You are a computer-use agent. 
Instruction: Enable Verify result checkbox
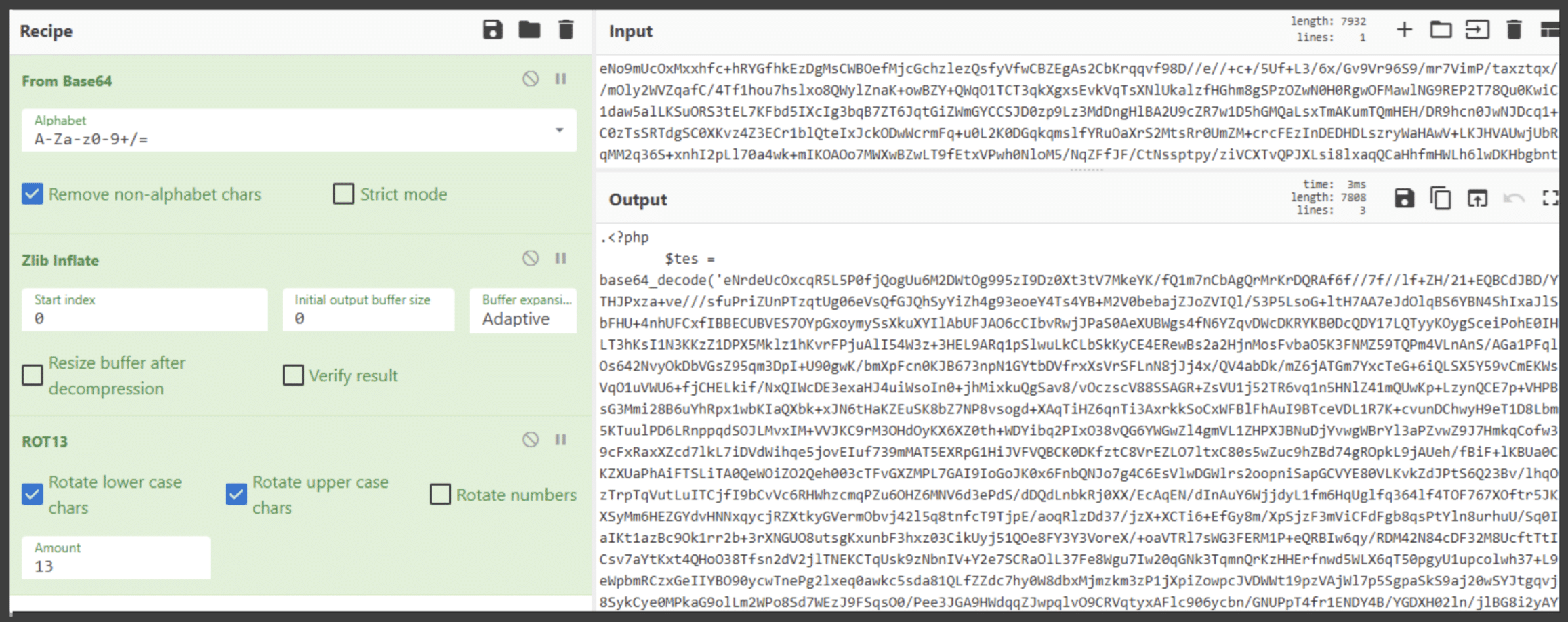click(293, 375)
